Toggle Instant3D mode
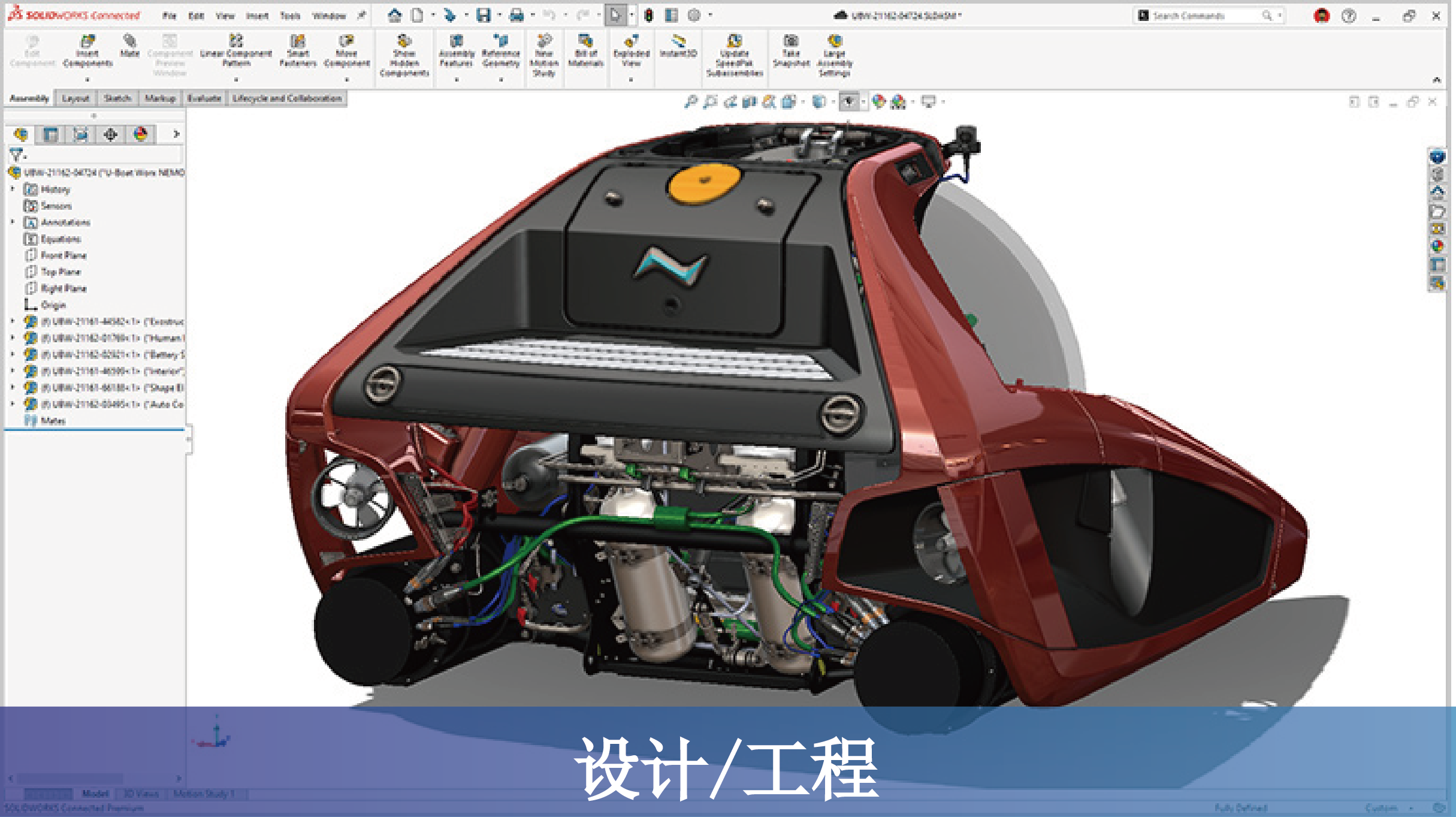This screenshot has height=817, width=1456. pos(678,46)
